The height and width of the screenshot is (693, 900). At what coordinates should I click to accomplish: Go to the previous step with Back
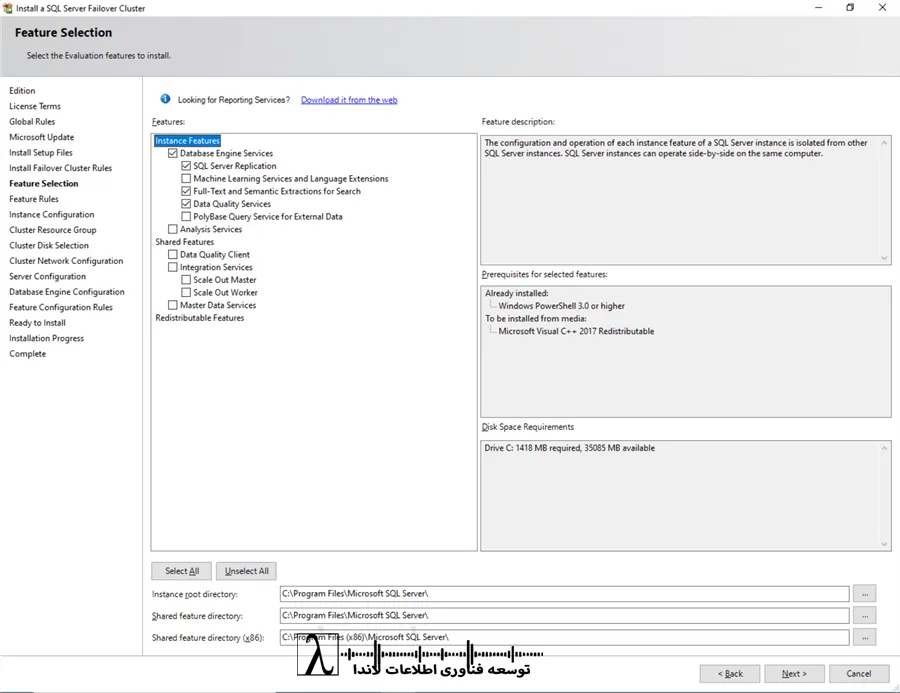pyautogui.click(x=730, y=673)
